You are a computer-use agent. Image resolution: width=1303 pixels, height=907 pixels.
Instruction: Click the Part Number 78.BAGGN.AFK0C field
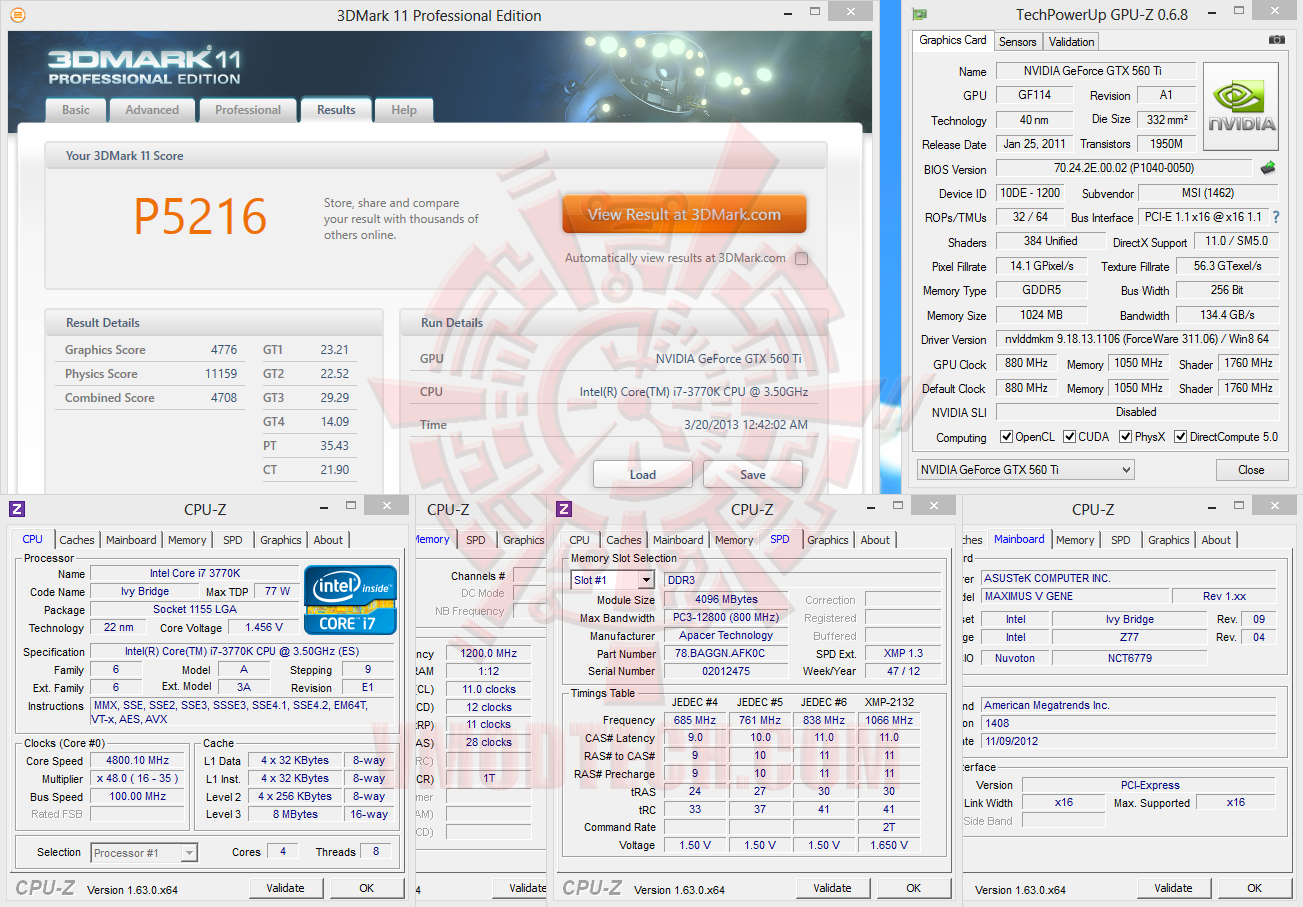click(x=726, y=654)
